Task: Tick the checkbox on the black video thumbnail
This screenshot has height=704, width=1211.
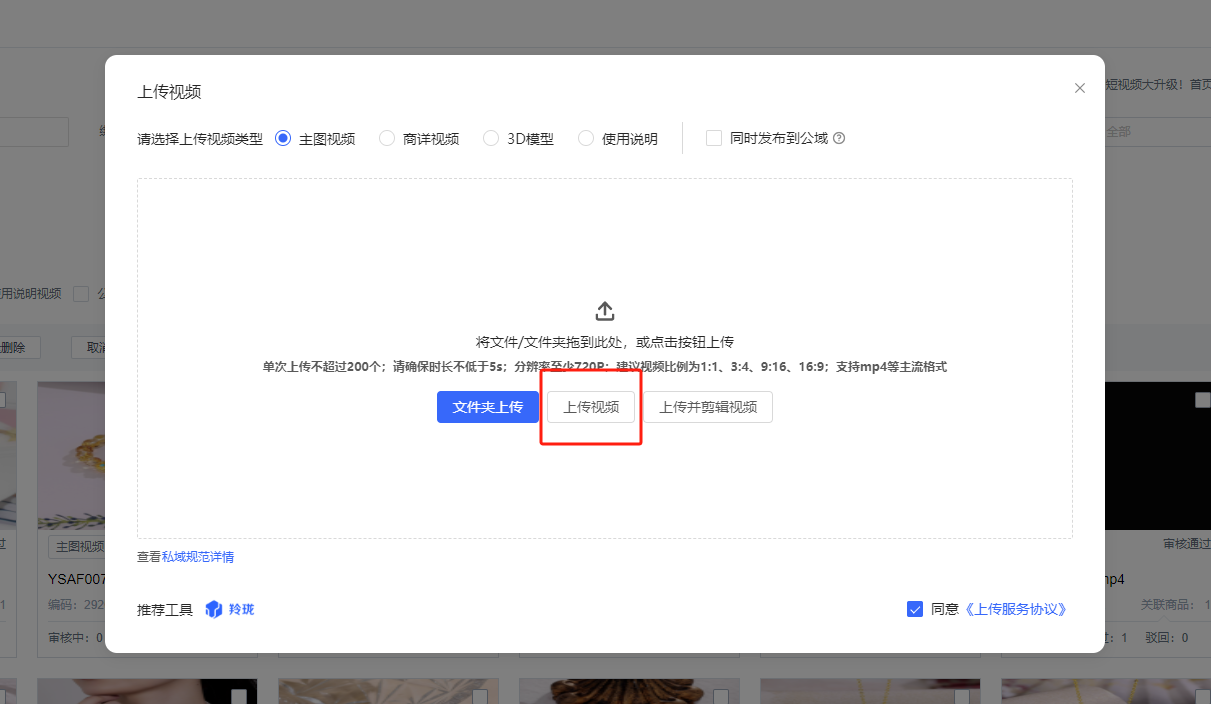Action: pyautogui.click(x=1202, y=400)
